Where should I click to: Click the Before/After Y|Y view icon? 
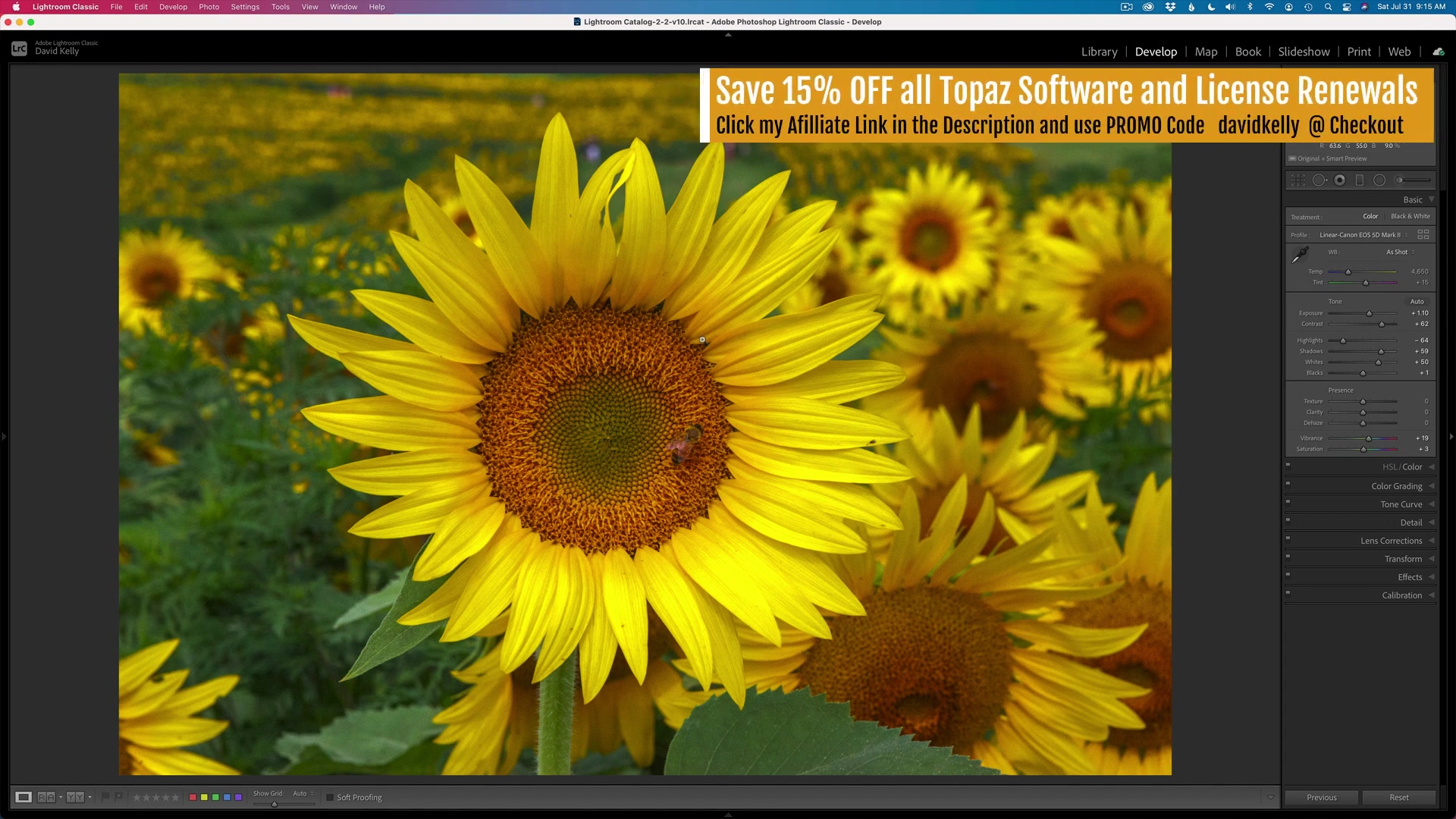(75, 797)
